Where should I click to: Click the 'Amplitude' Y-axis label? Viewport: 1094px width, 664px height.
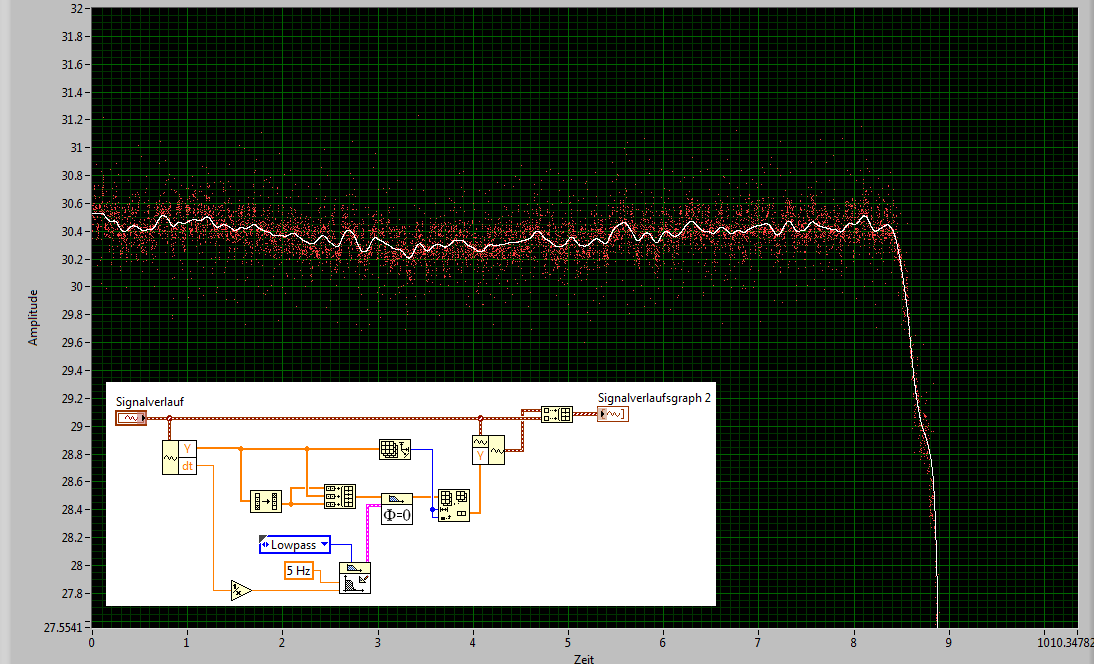click(x=33, y=317)
